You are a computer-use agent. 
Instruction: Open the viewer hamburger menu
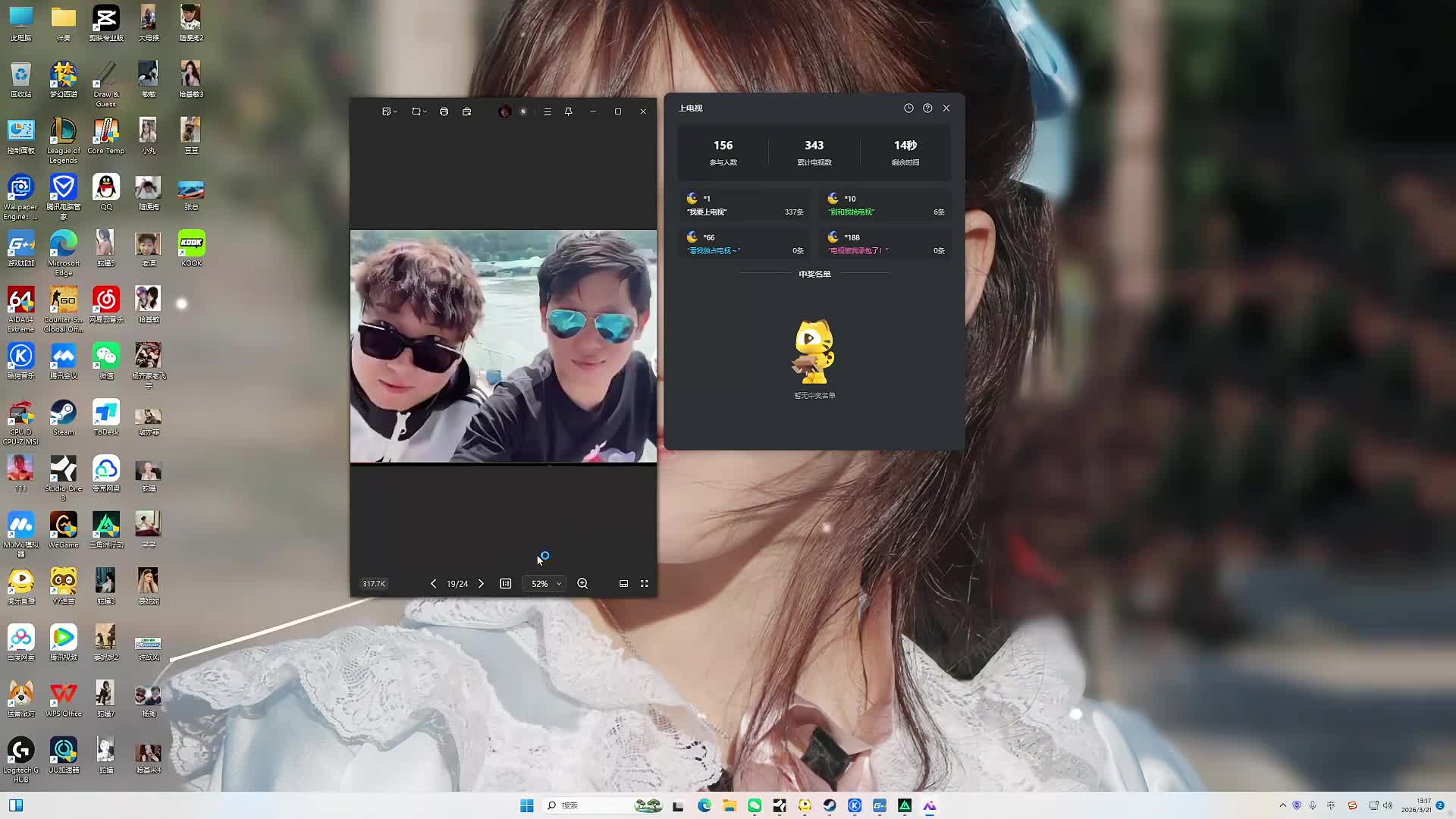click(x=548, y=111)
